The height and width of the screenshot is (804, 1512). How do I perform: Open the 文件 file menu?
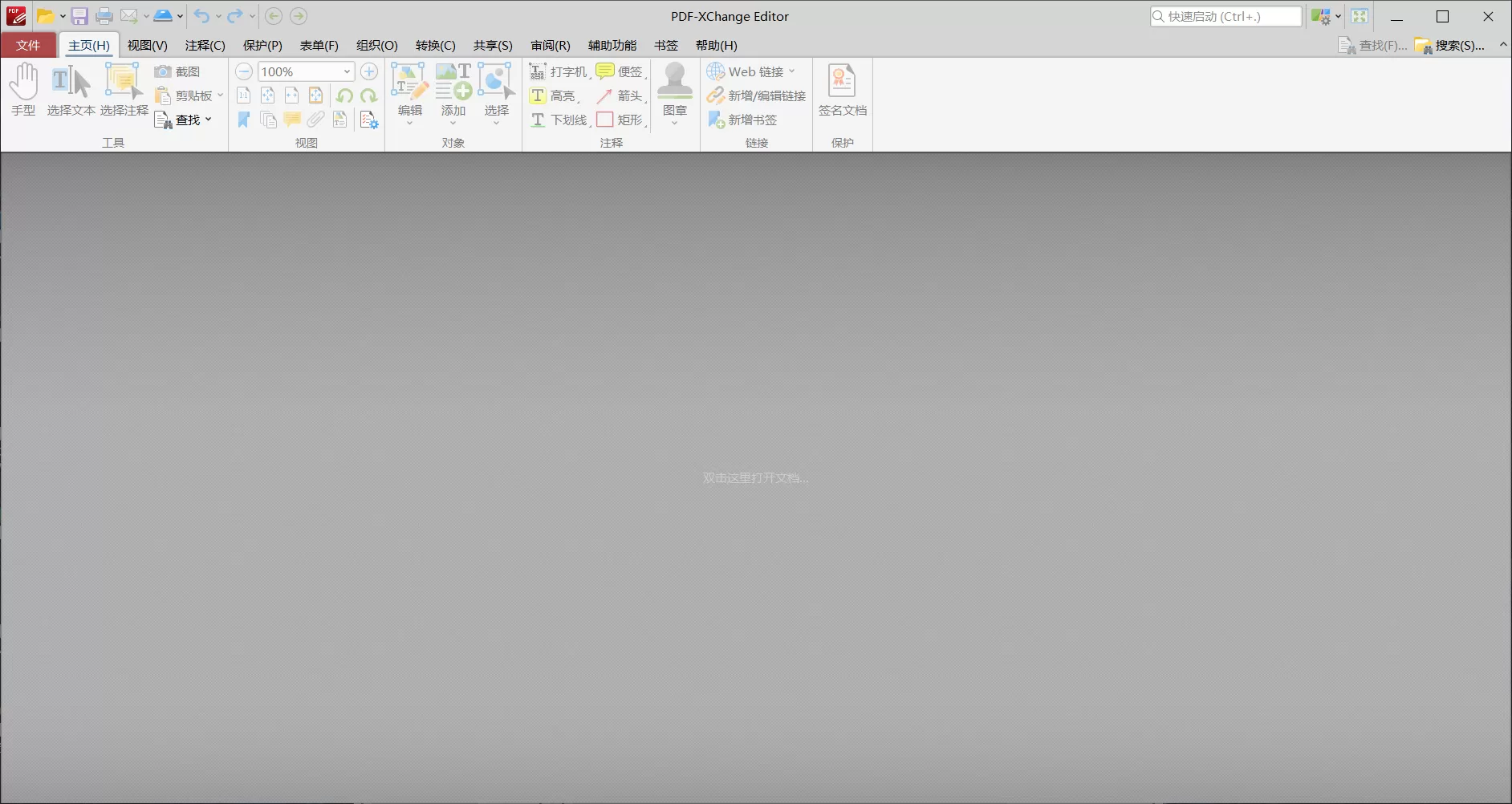28,46
